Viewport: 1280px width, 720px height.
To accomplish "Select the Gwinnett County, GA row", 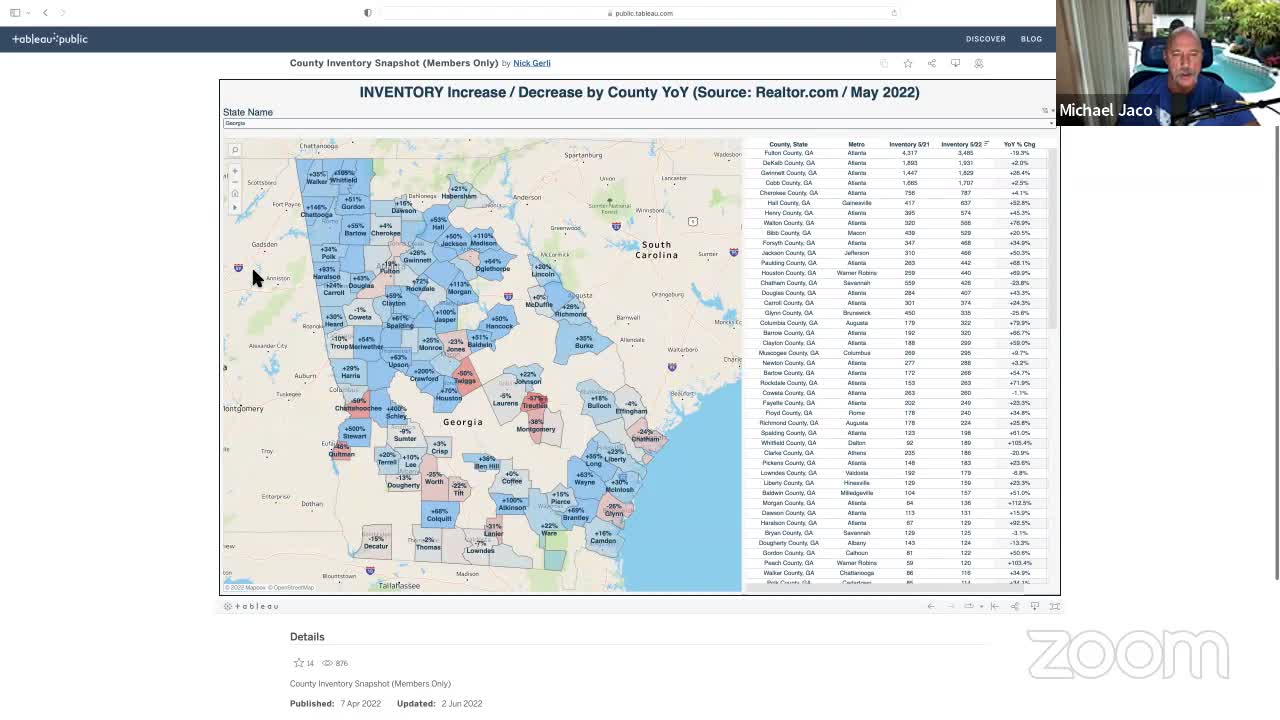I will point(895,173).
